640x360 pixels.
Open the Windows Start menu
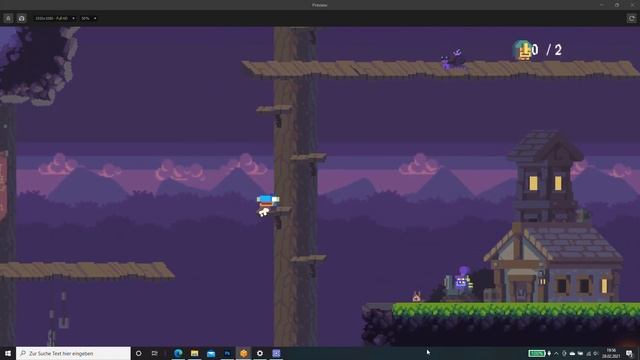(8, 353)
